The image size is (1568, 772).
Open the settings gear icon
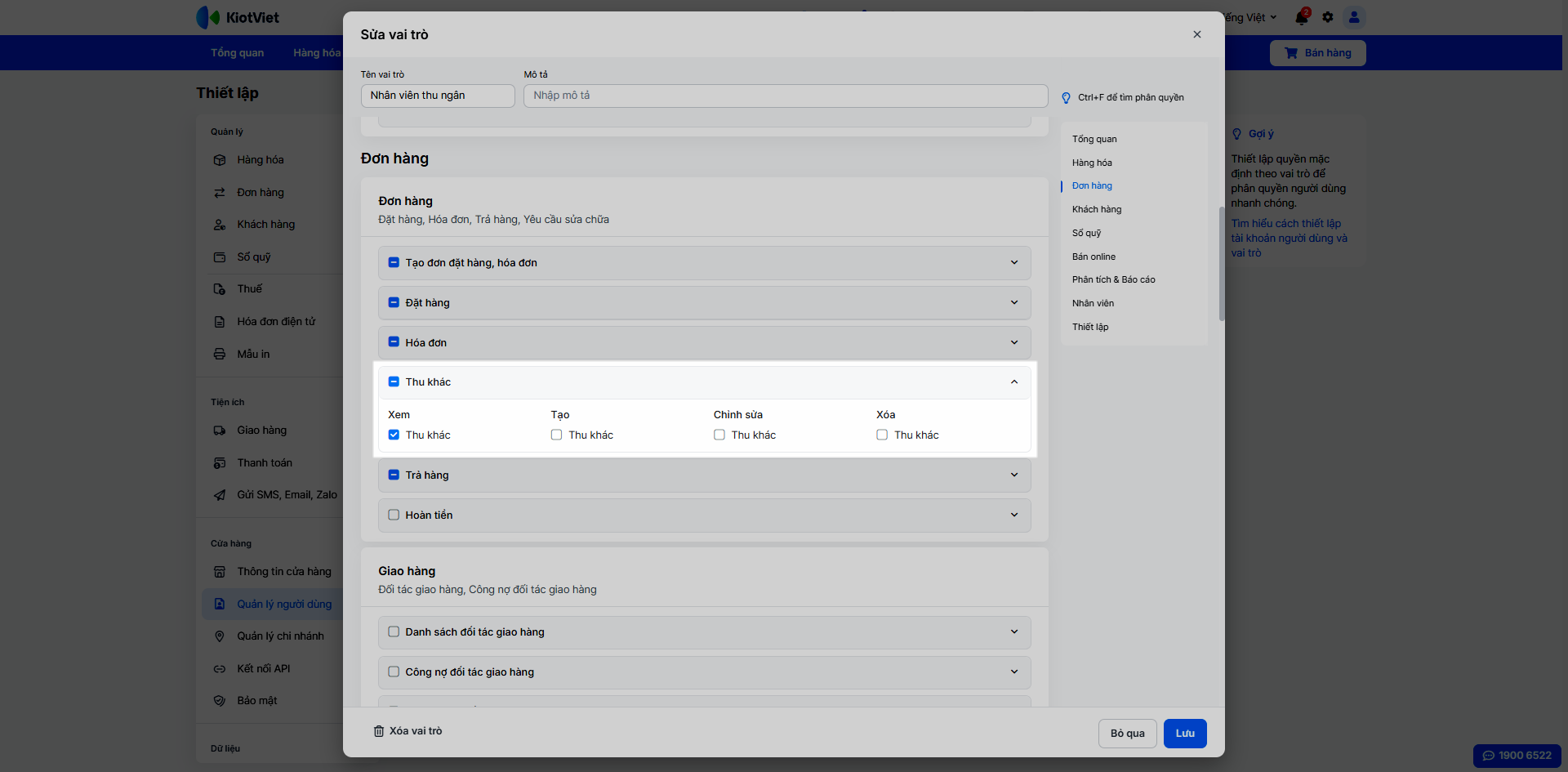pyautogui.click(x=1328, y=17)
